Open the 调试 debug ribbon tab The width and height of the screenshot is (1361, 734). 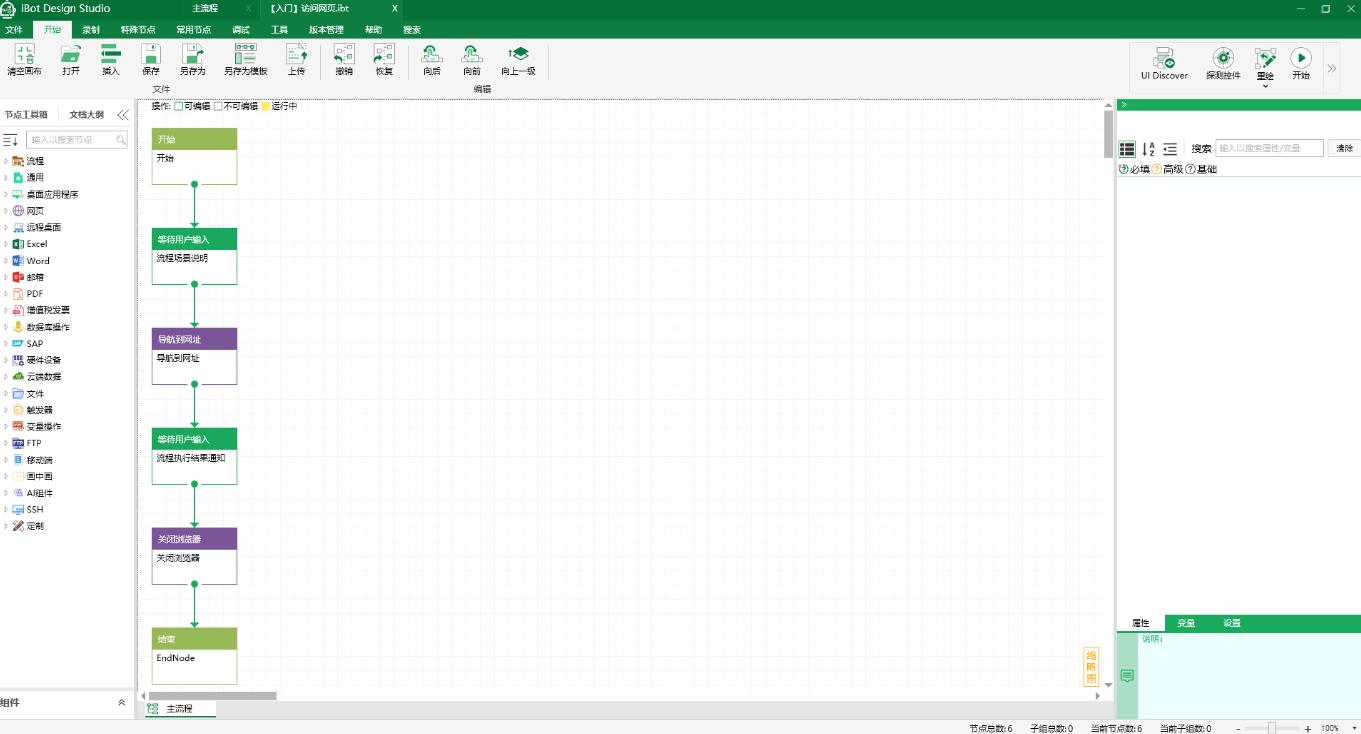241,30
